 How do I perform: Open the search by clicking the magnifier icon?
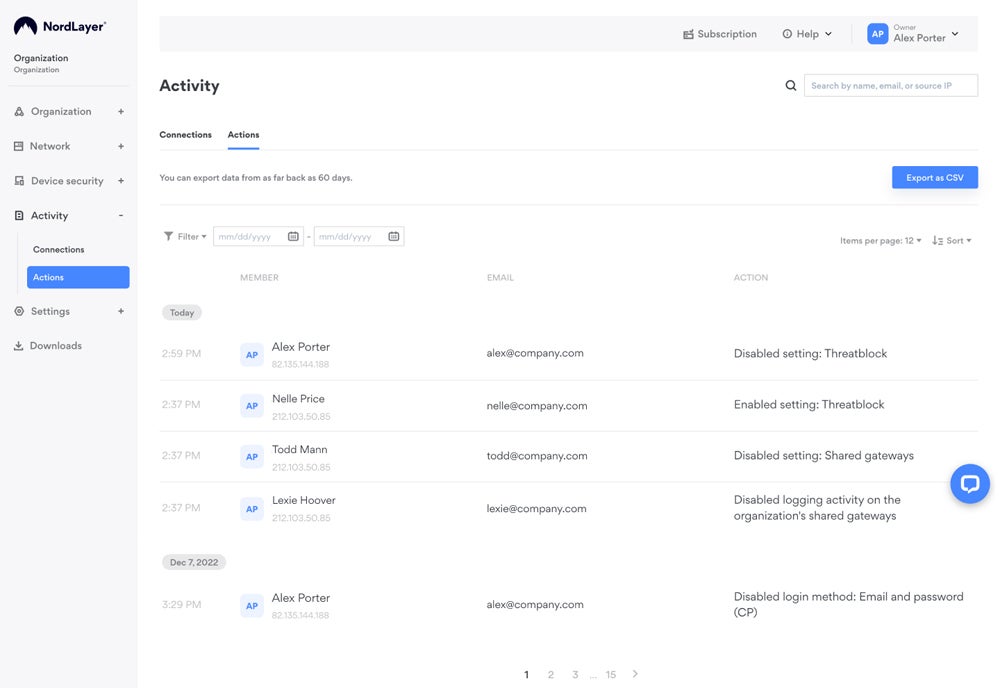click(790, 85)
